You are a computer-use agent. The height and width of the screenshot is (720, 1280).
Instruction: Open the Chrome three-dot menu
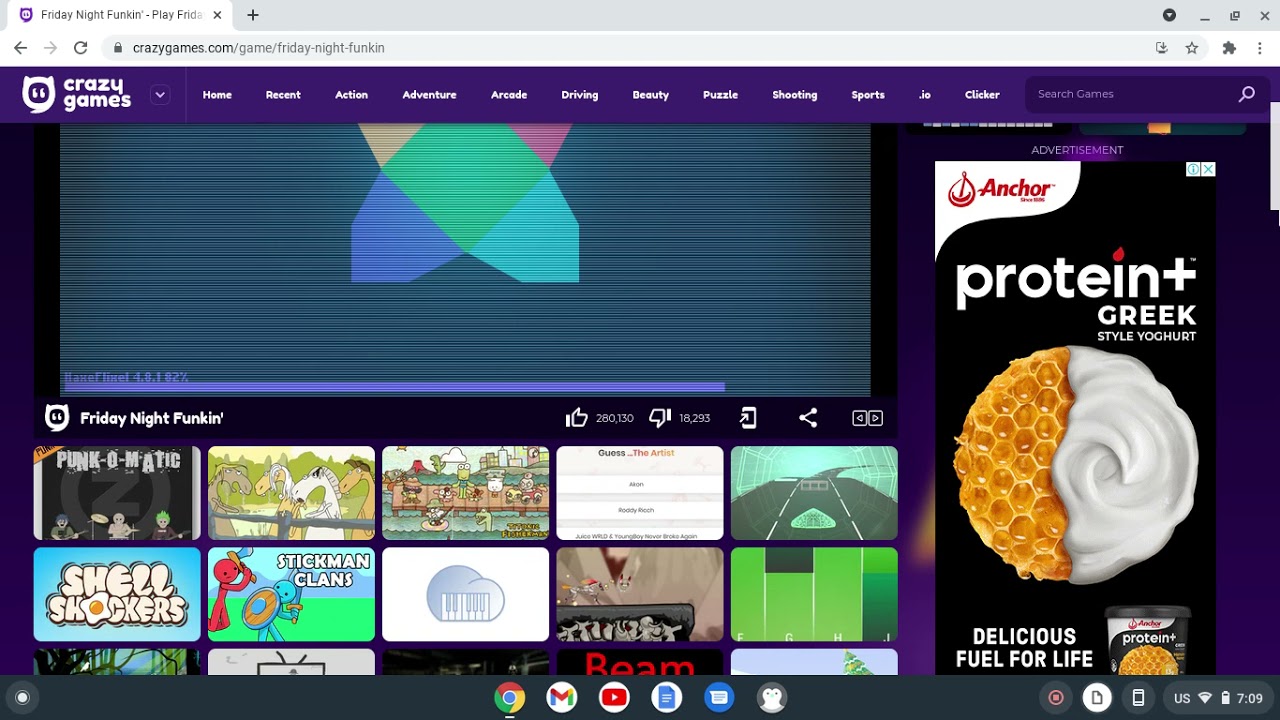pyautogui.click(x=1260, y=48)
